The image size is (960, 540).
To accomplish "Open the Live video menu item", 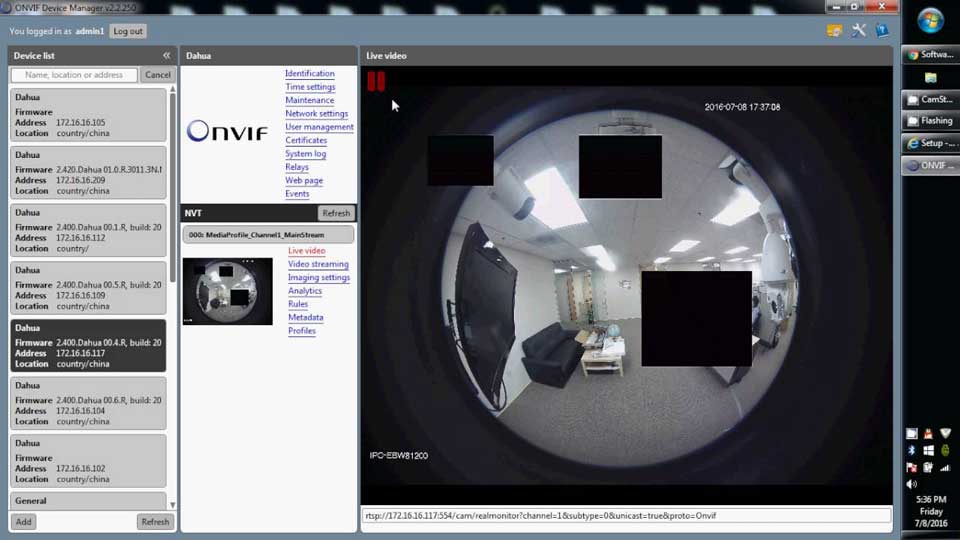I will (306, 251).
